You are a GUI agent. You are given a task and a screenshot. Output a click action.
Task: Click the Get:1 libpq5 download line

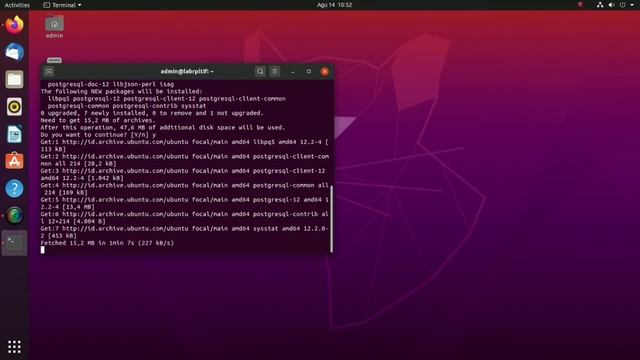184,145
